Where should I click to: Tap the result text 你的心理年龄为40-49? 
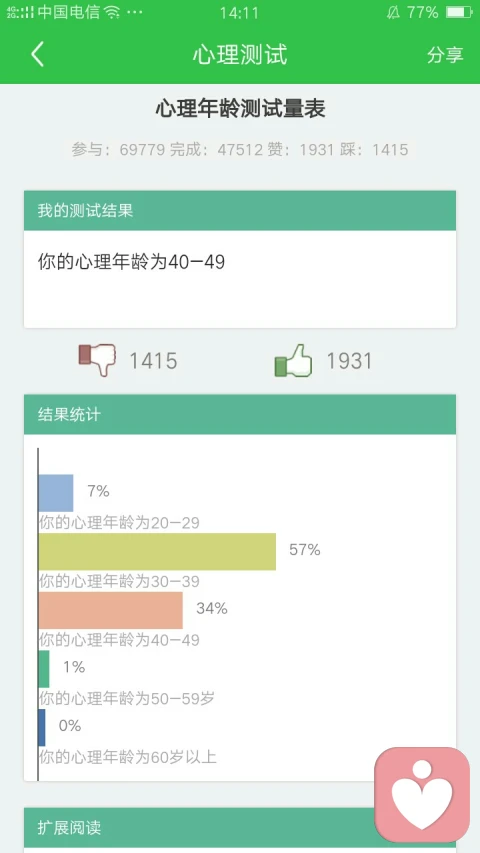pos(131,262)
